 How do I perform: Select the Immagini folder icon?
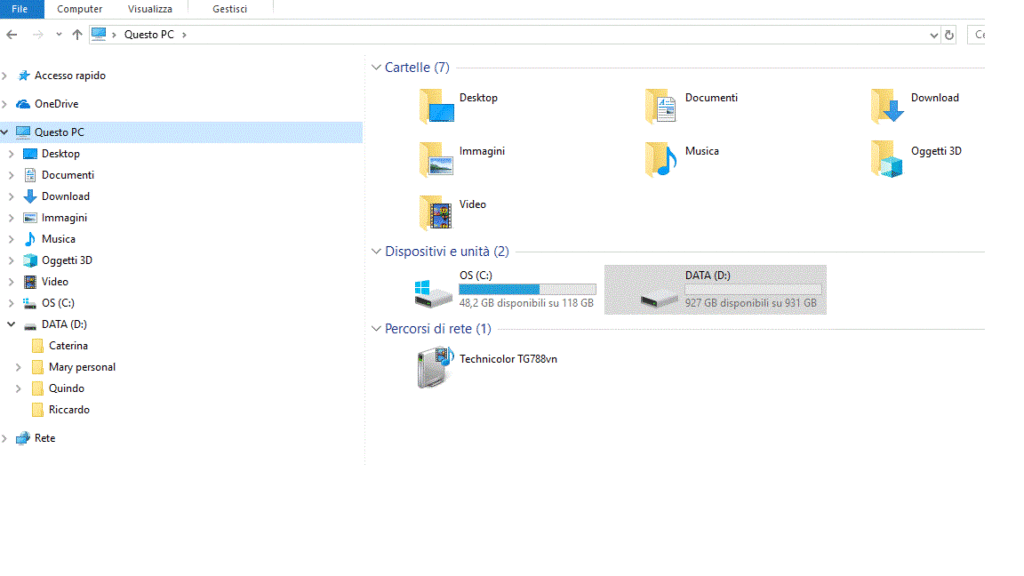pos(436,160)
